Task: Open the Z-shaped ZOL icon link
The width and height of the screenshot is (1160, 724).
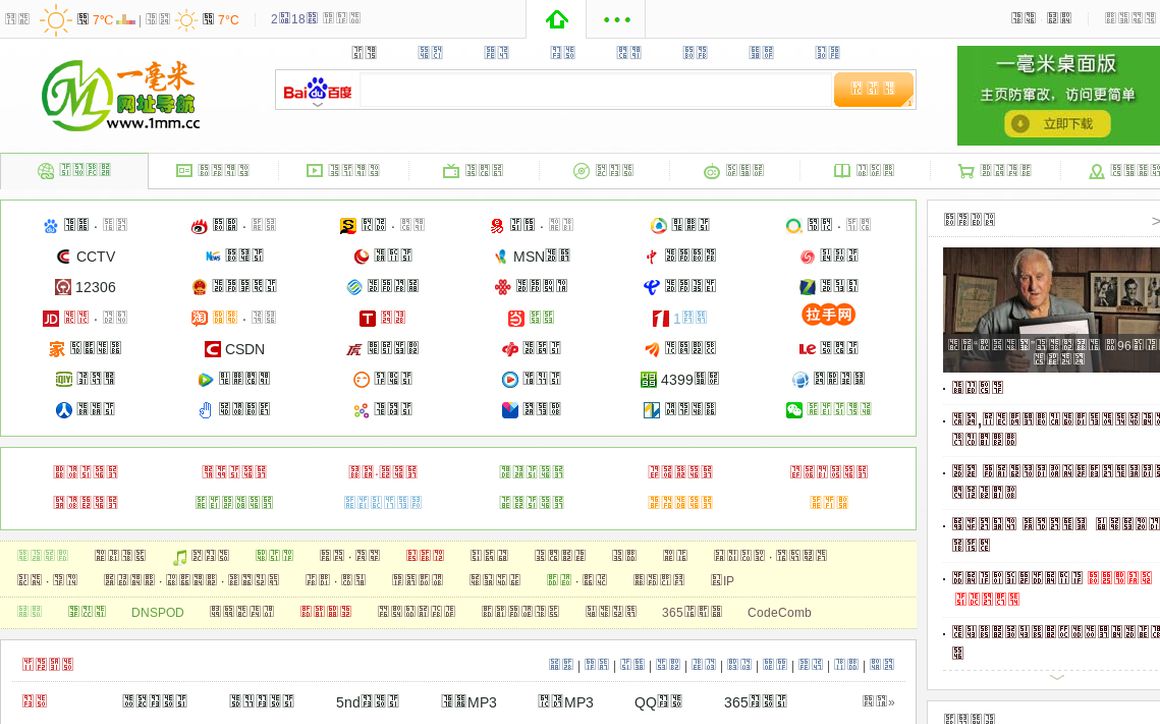Action: (x=808, y=287)
